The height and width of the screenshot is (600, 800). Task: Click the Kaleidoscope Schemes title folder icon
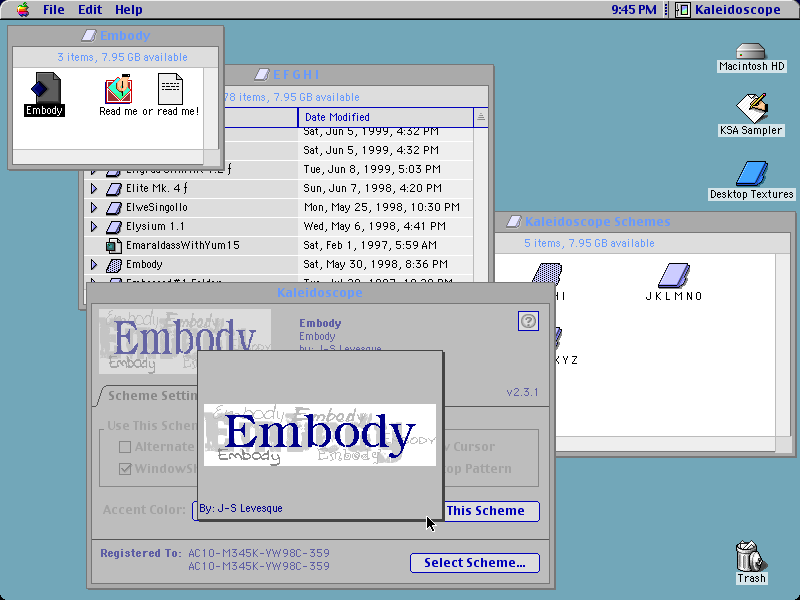[x=514, y=221]
